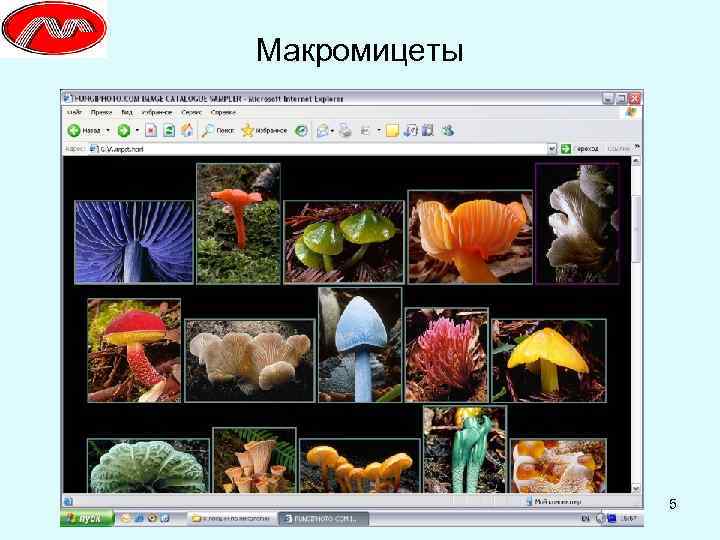Expand the address bar dropdown arrow
The image size is (720, 540).
point(551,149)
